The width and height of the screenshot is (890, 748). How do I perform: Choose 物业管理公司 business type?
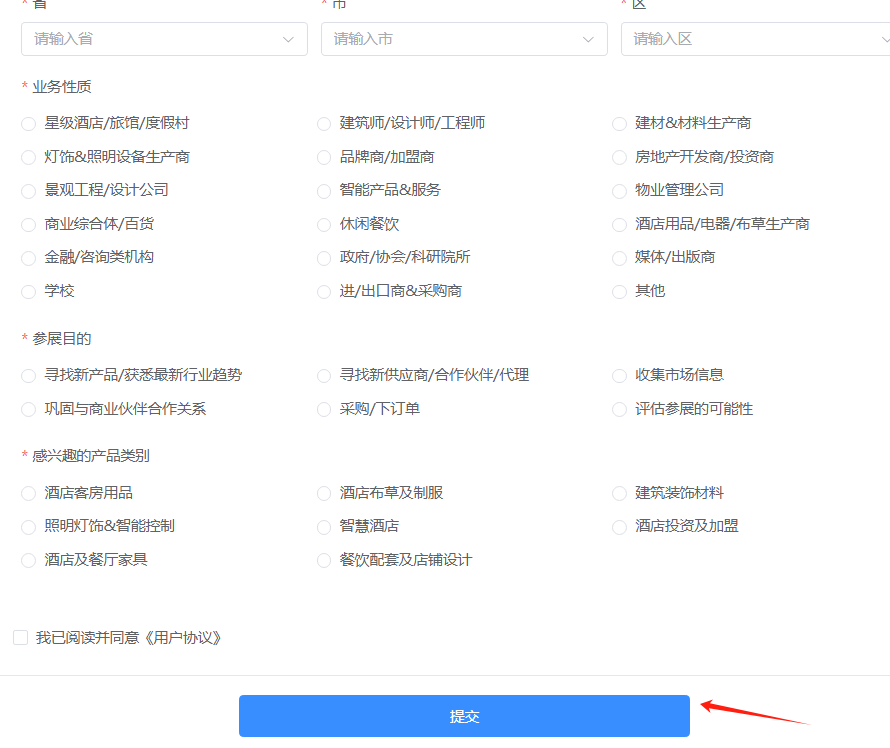(620, 190)
